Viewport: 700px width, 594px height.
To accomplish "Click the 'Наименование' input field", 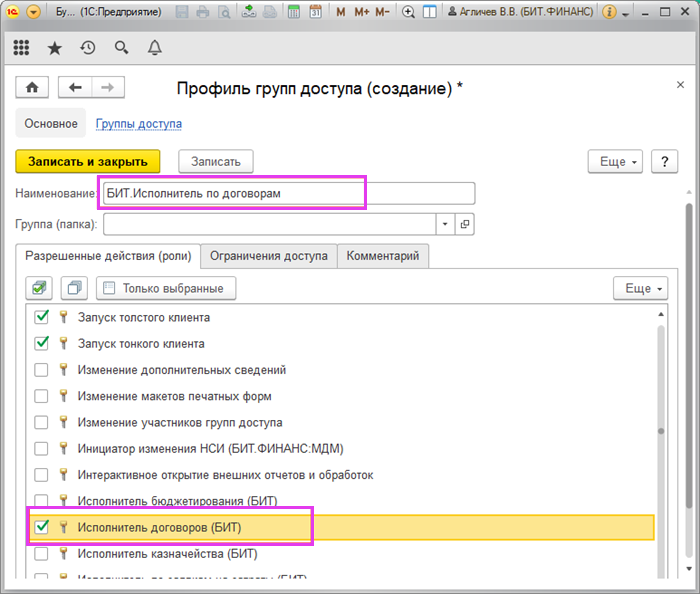I will tap(287, 193).
